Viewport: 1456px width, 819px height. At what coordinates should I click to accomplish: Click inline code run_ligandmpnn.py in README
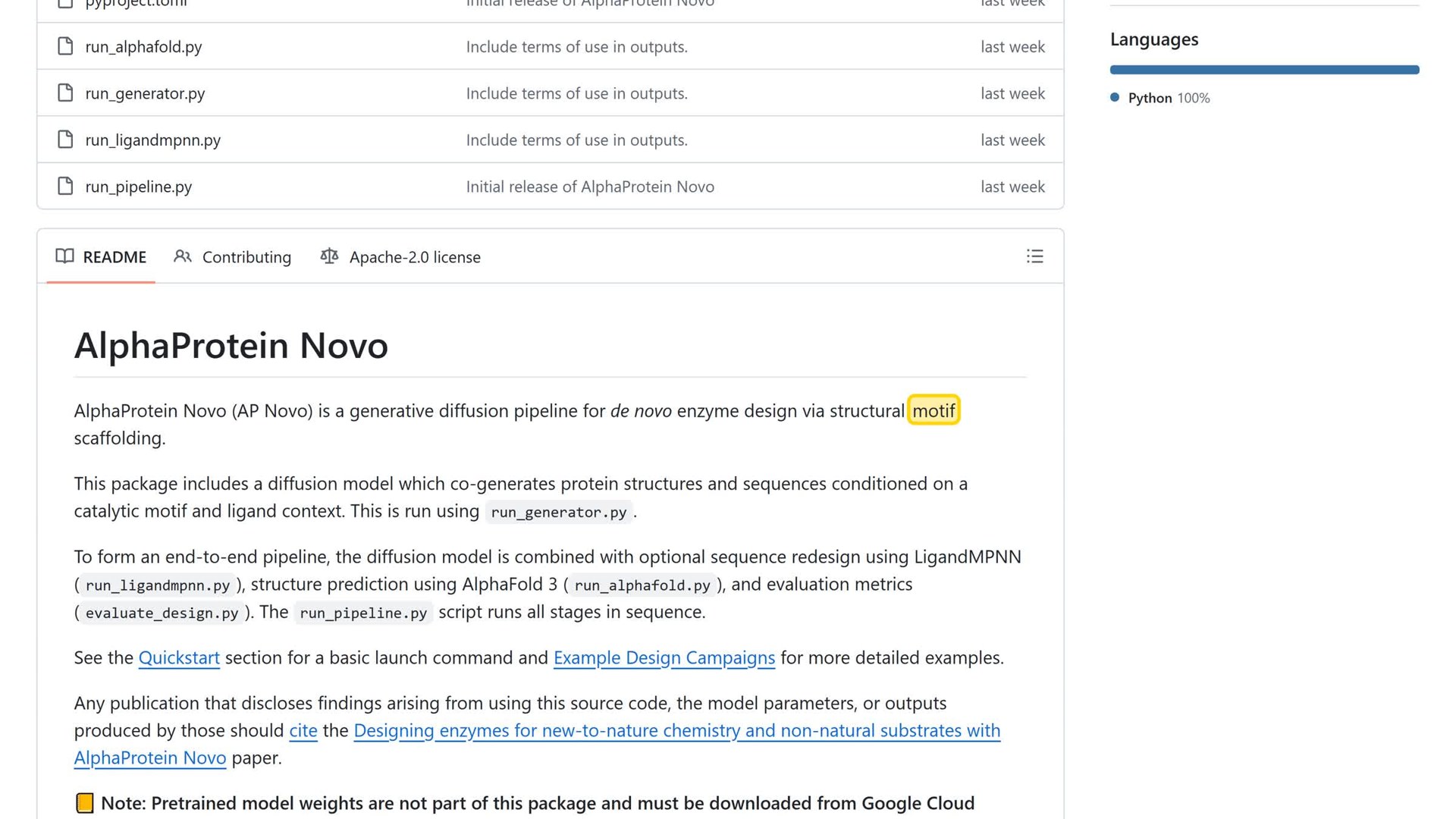point(158,585)
